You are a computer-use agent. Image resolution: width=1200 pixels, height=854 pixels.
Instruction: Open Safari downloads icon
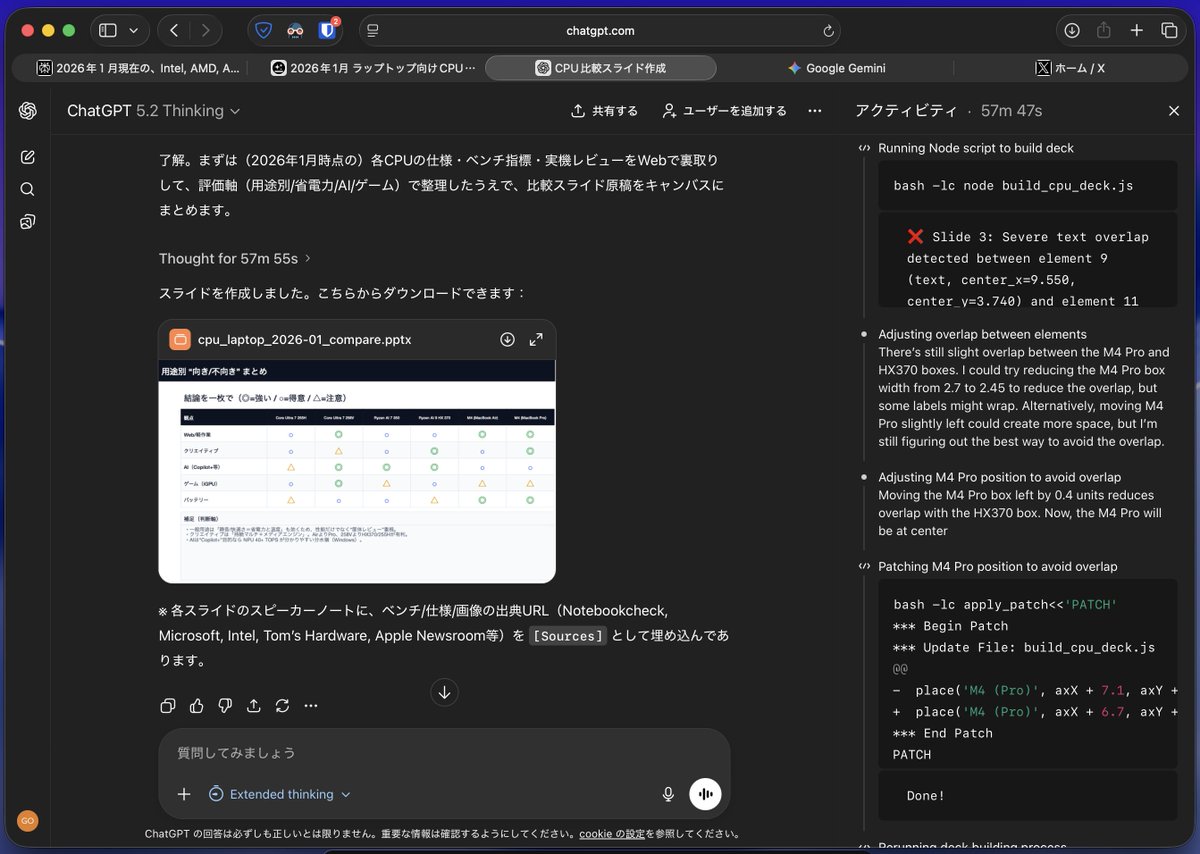1071,31
